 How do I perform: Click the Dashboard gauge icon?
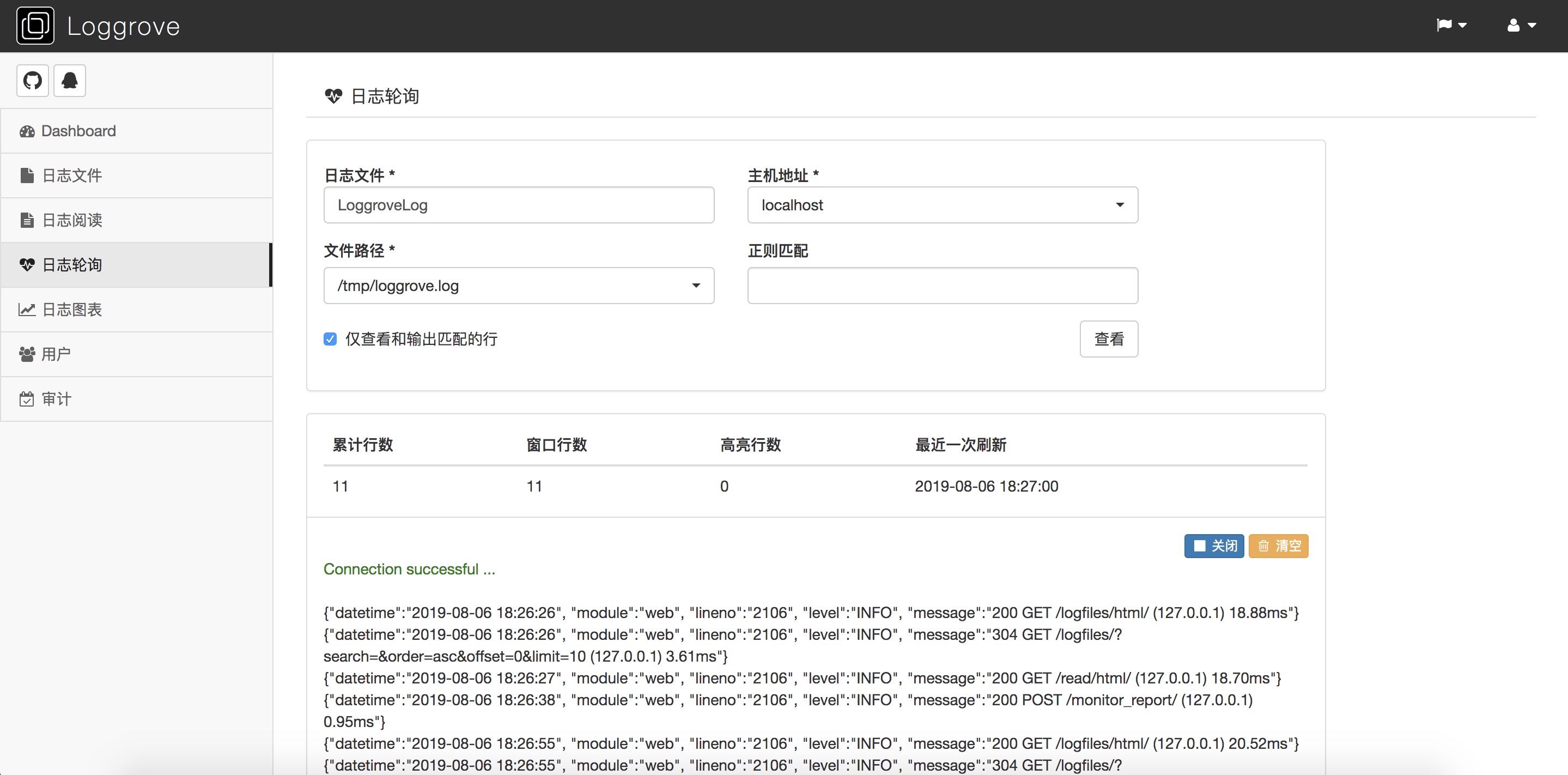(x=27, y=131)
